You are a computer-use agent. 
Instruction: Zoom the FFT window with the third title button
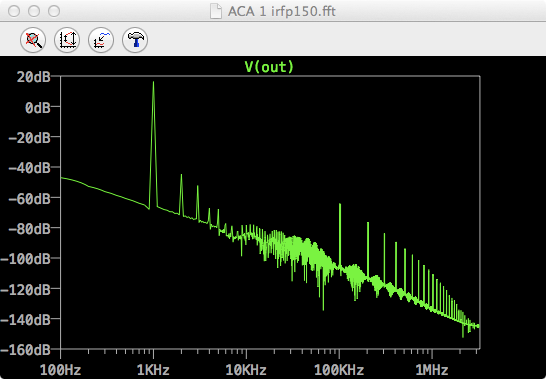(x=54, y=11)
